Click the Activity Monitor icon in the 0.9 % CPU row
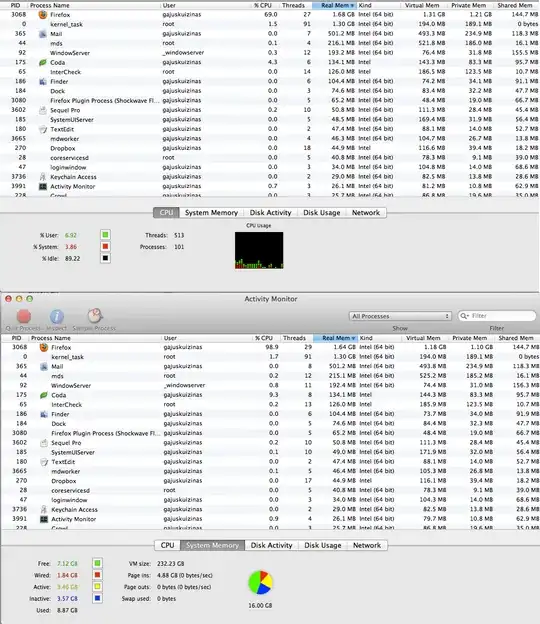540x624 pixels. 44,519
